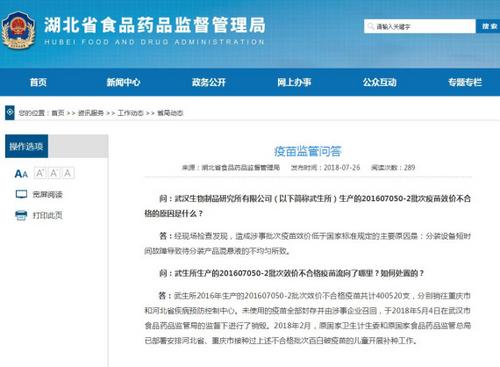
Task: Click the 搜索 button
Action: (x=488, y=26)
